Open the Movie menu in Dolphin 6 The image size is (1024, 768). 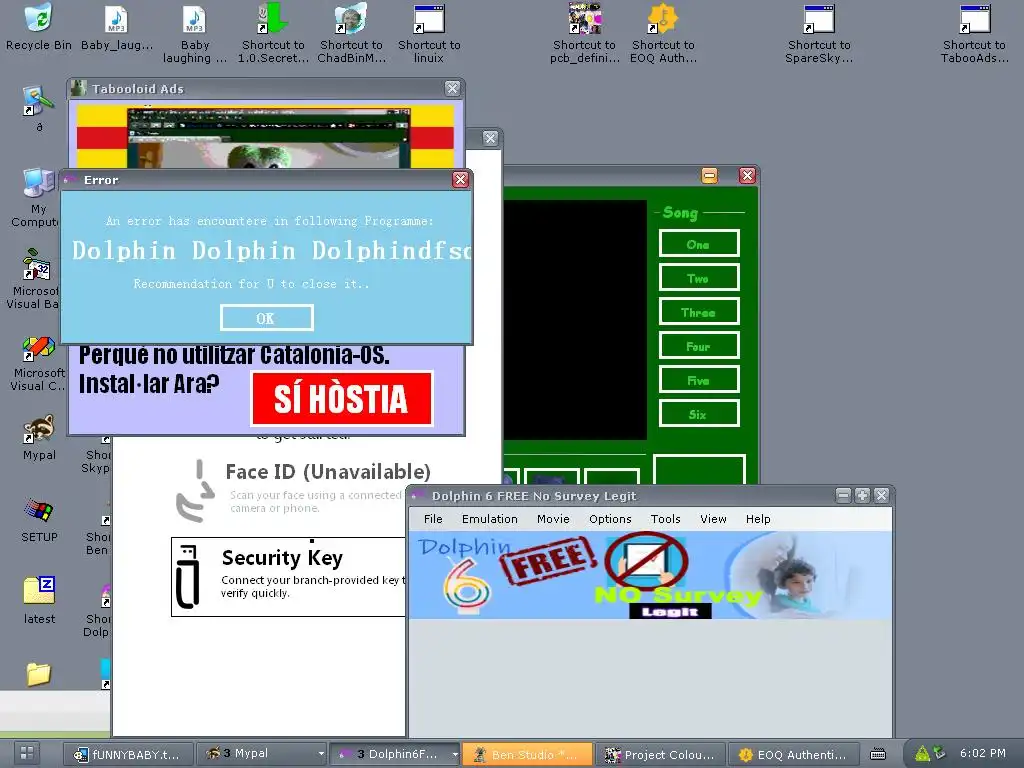coord(553,519)
